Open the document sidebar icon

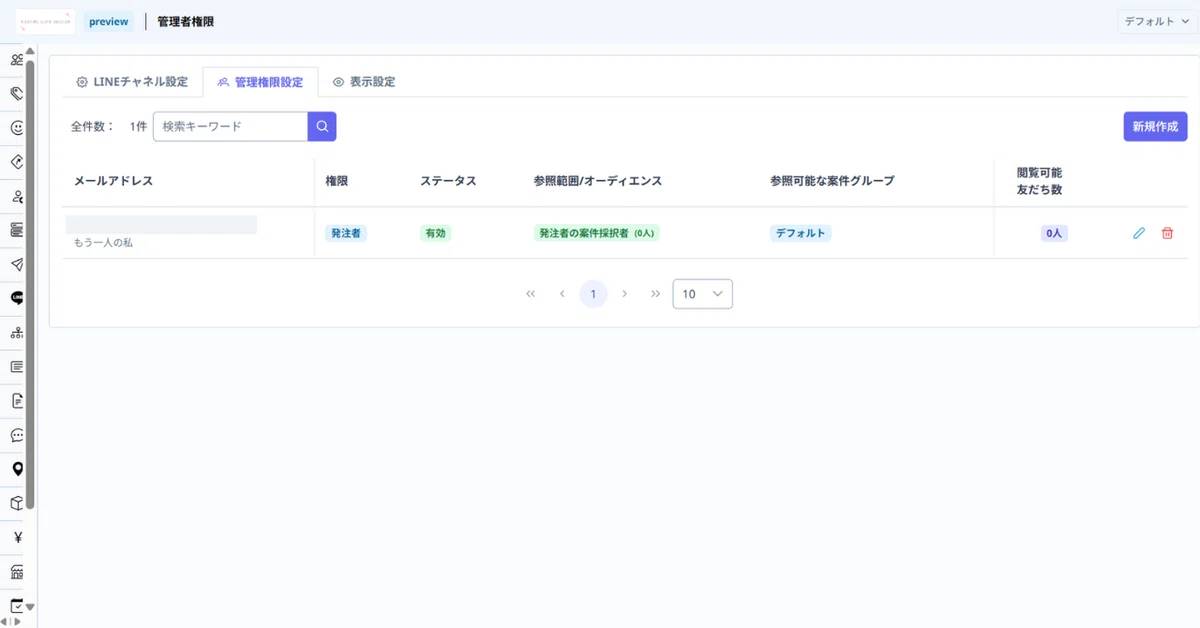pyautogui.click(x=17, y=400)
